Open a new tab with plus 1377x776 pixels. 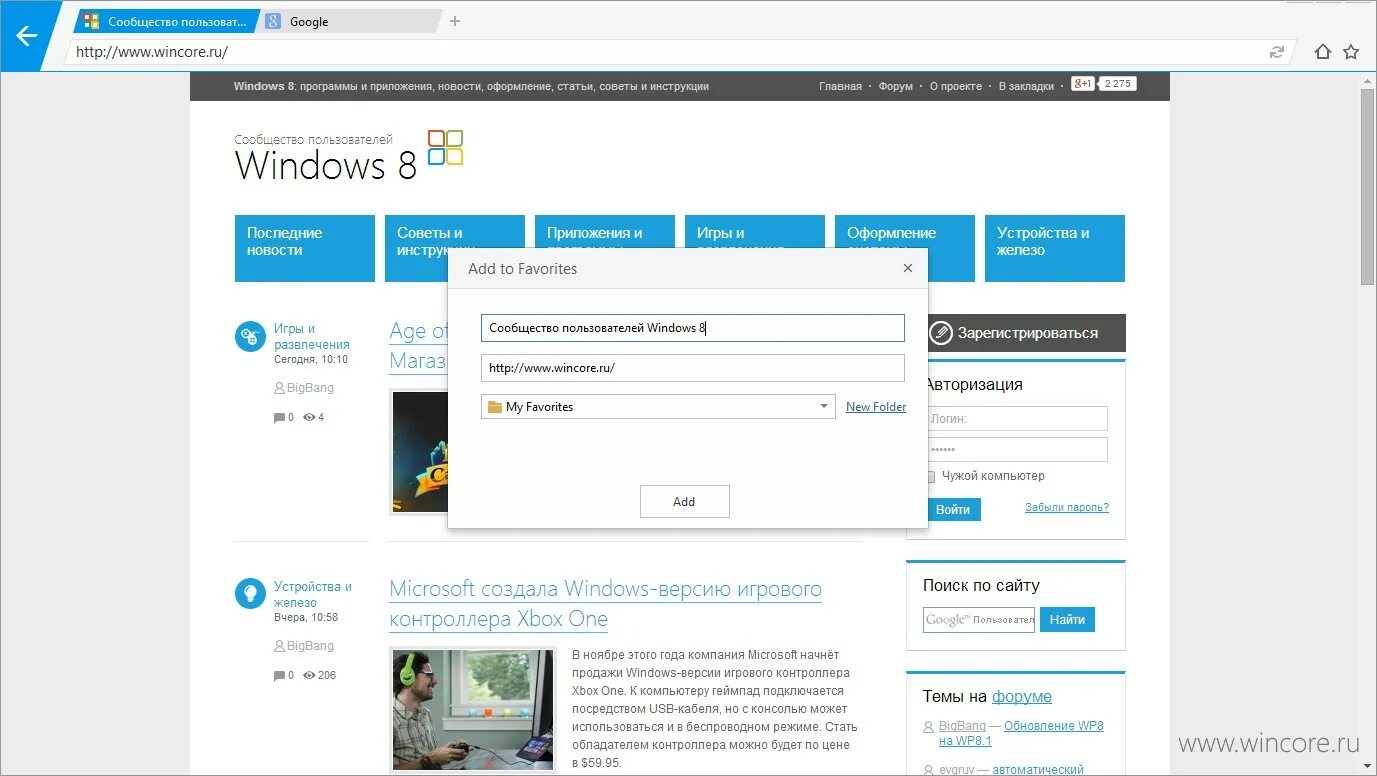455,21
